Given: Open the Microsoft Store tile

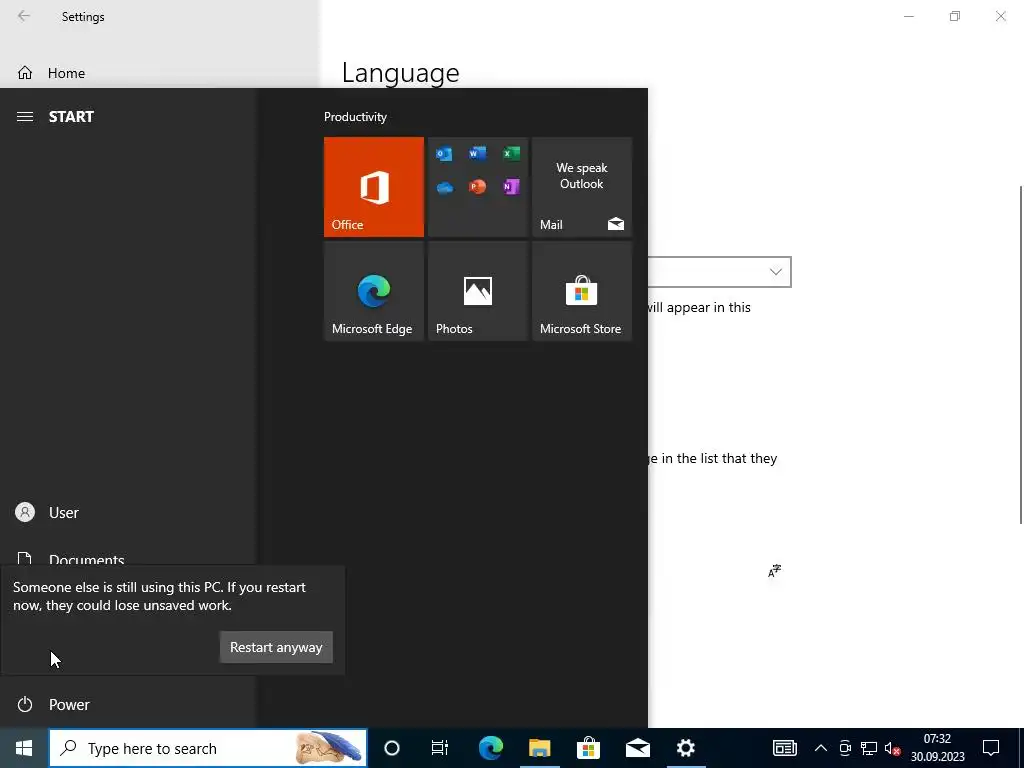Looking at the screenshot, I should tap(582, 291).
